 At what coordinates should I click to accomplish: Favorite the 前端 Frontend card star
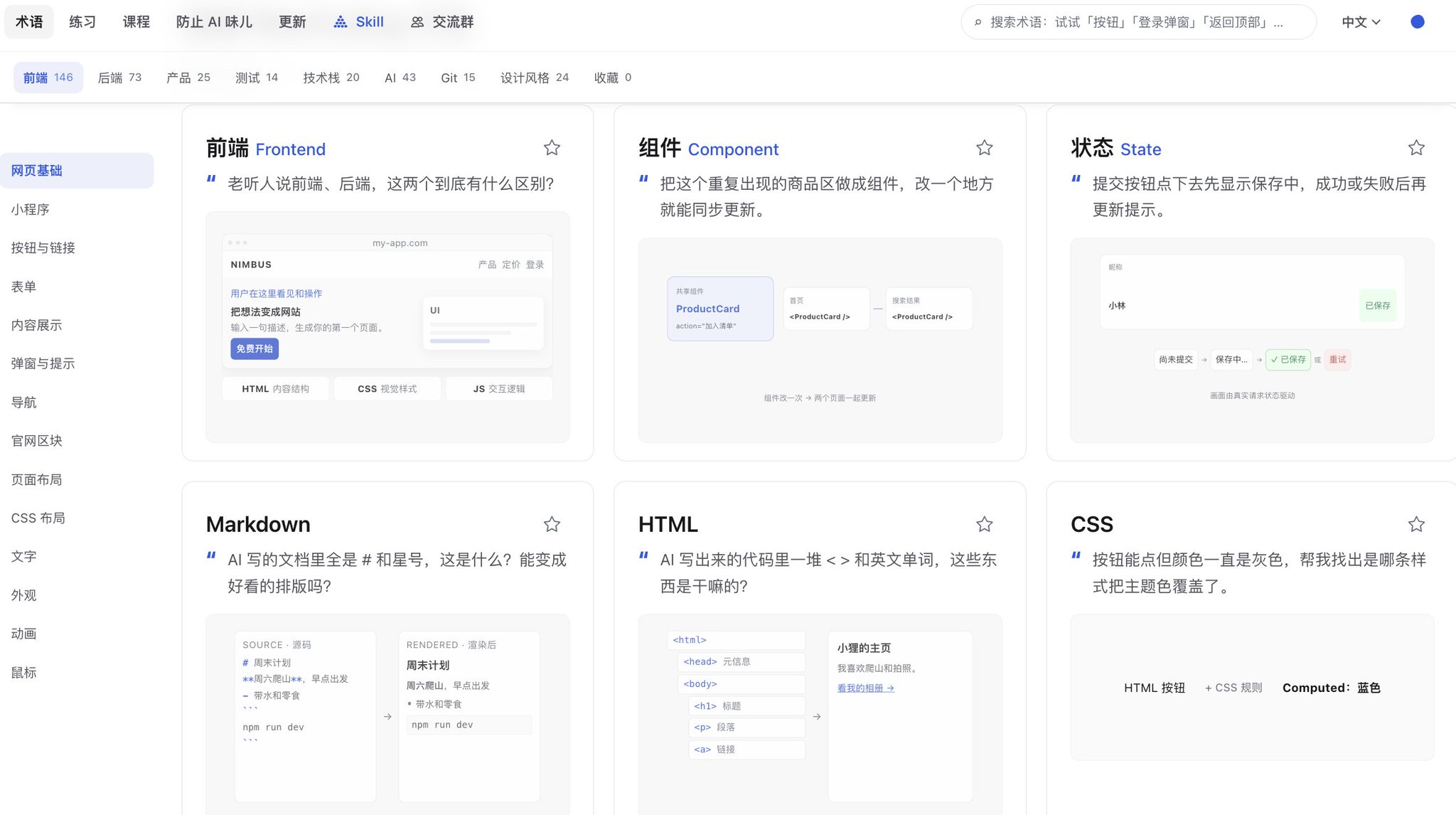coord(552,148)
